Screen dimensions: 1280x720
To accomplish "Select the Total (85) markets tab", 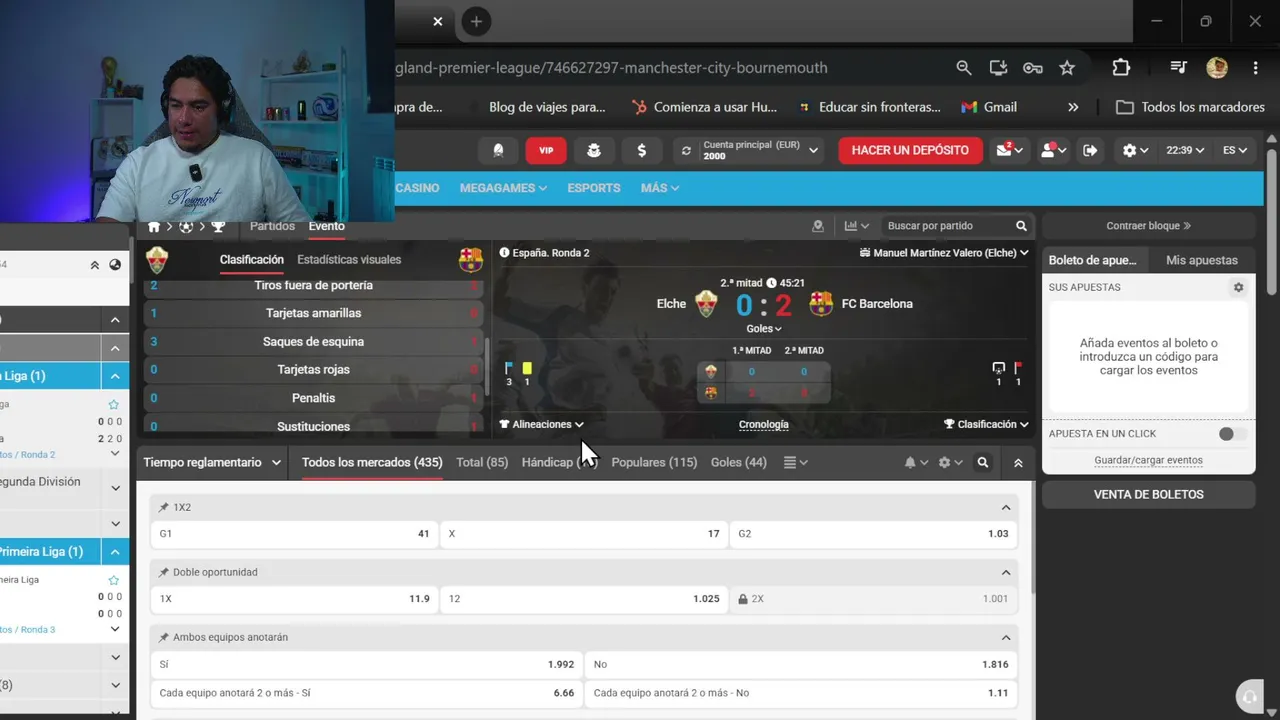I will click(x=482, y=462).
